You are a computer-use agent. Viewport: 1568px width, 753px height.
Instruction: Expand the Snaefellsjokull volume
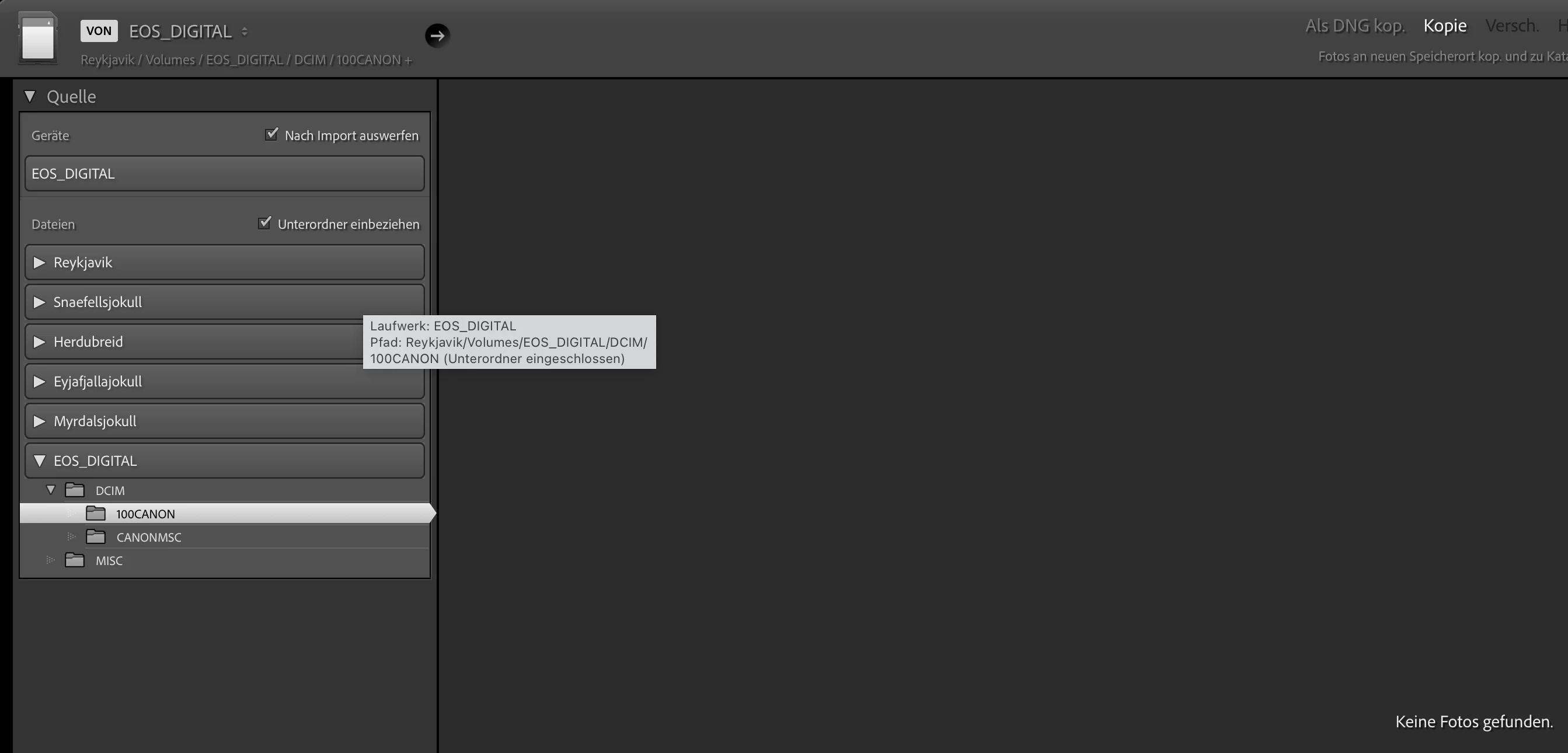tap(40, 302)
